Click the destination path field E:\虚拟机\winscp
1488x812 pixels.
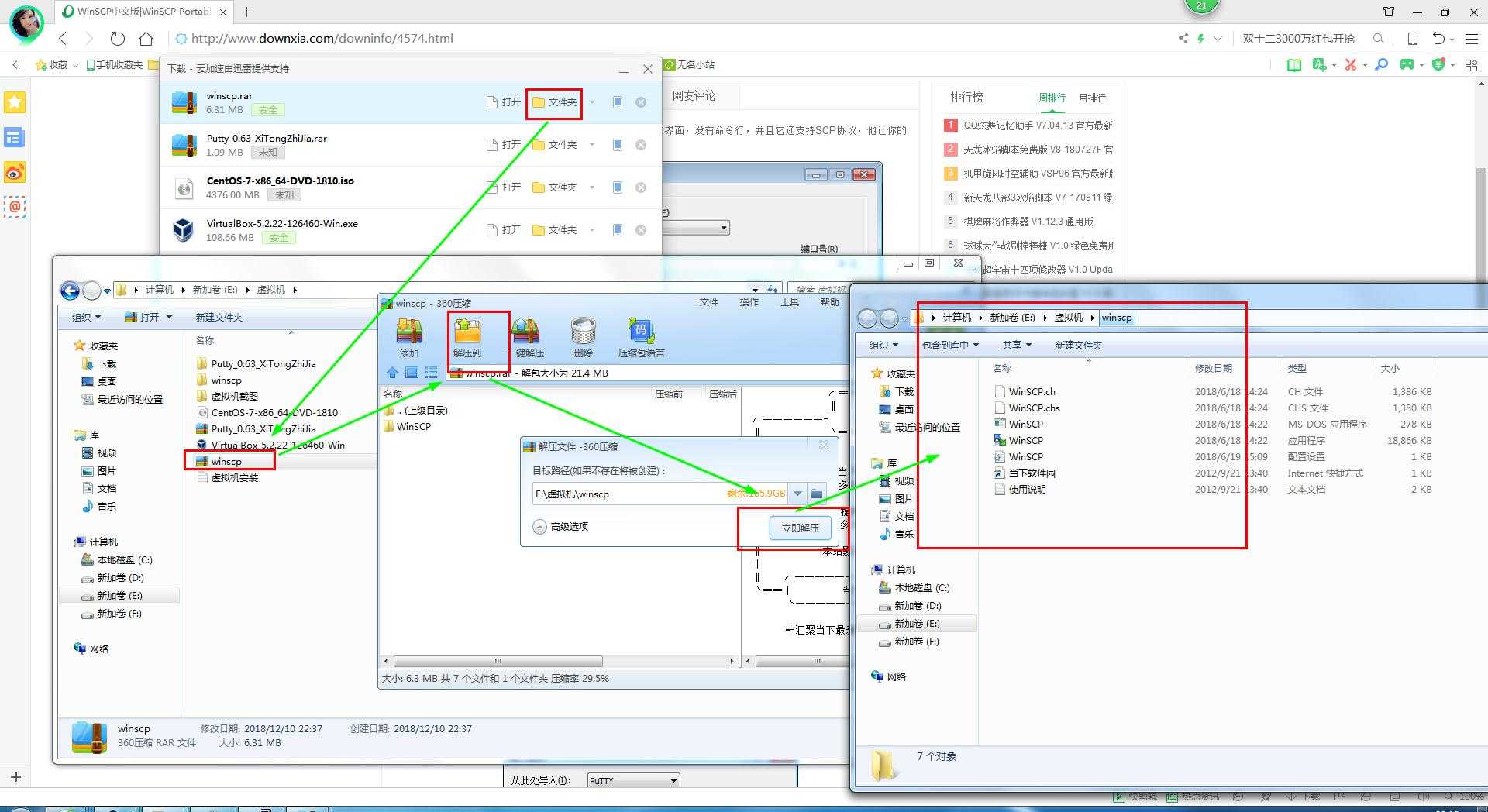tap(661, 494)
